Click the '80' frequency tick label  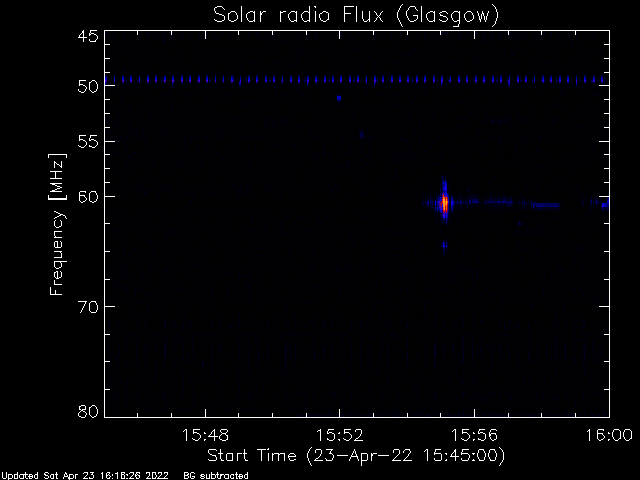[88, 411]
